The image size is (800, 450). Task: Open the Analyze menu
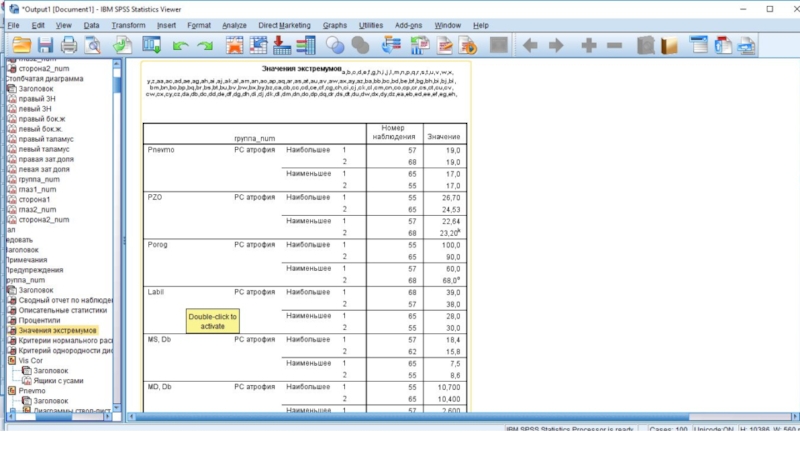tap(234, 24)
